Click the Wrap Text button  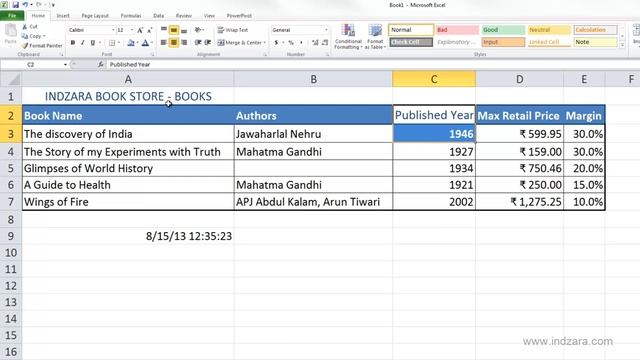pyautogui.click(x=233, y=30)
